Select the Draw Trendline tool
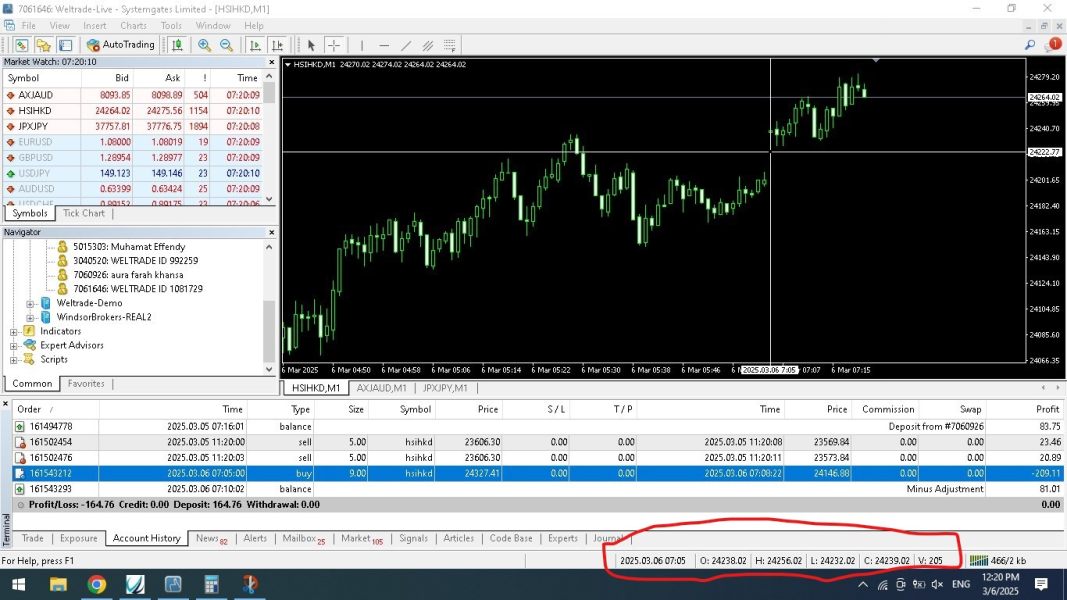The width and height of the screenshot is (1067, 600). click(x=406, y=45)
